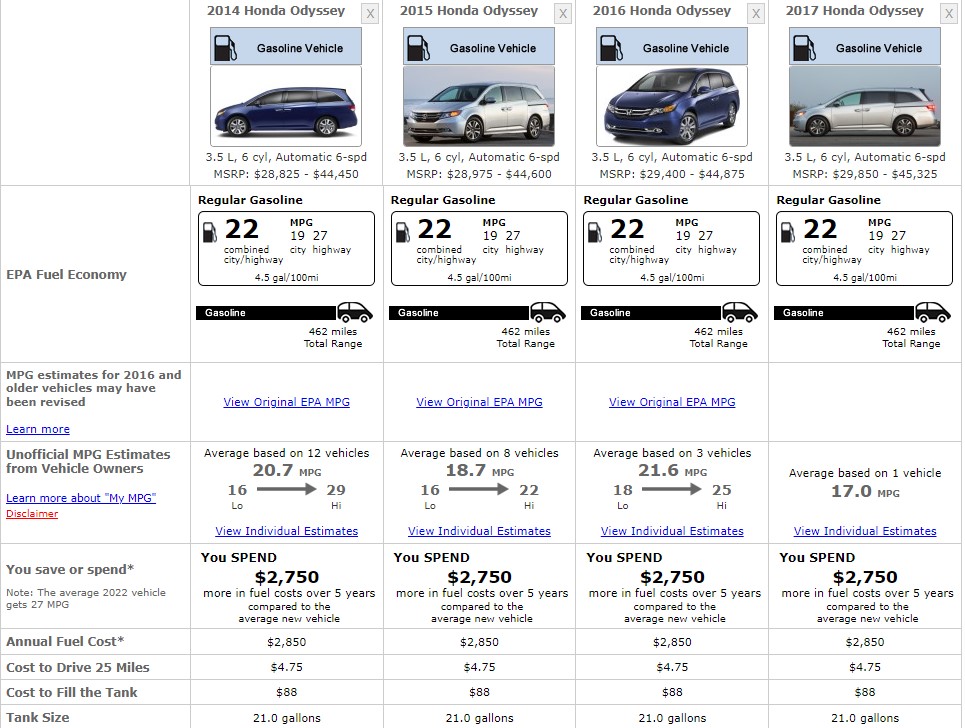Click MSRP: $29,850 - $45,325 text
Screen dimensions: 965x728
tap(865, 174)
